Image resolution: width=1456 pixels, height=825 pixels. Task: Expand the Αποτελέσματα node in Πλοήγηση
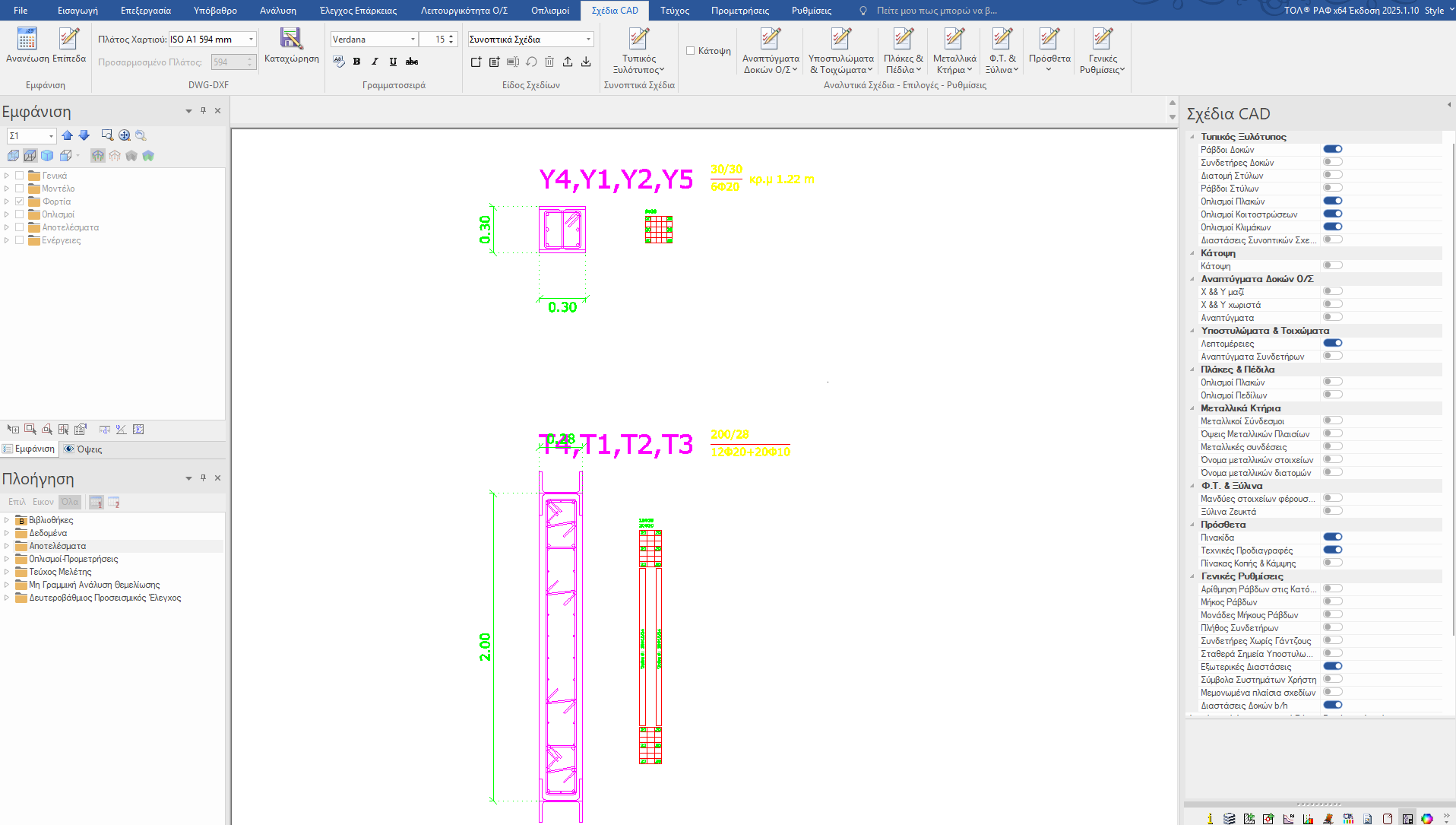[x=7, y=546]
